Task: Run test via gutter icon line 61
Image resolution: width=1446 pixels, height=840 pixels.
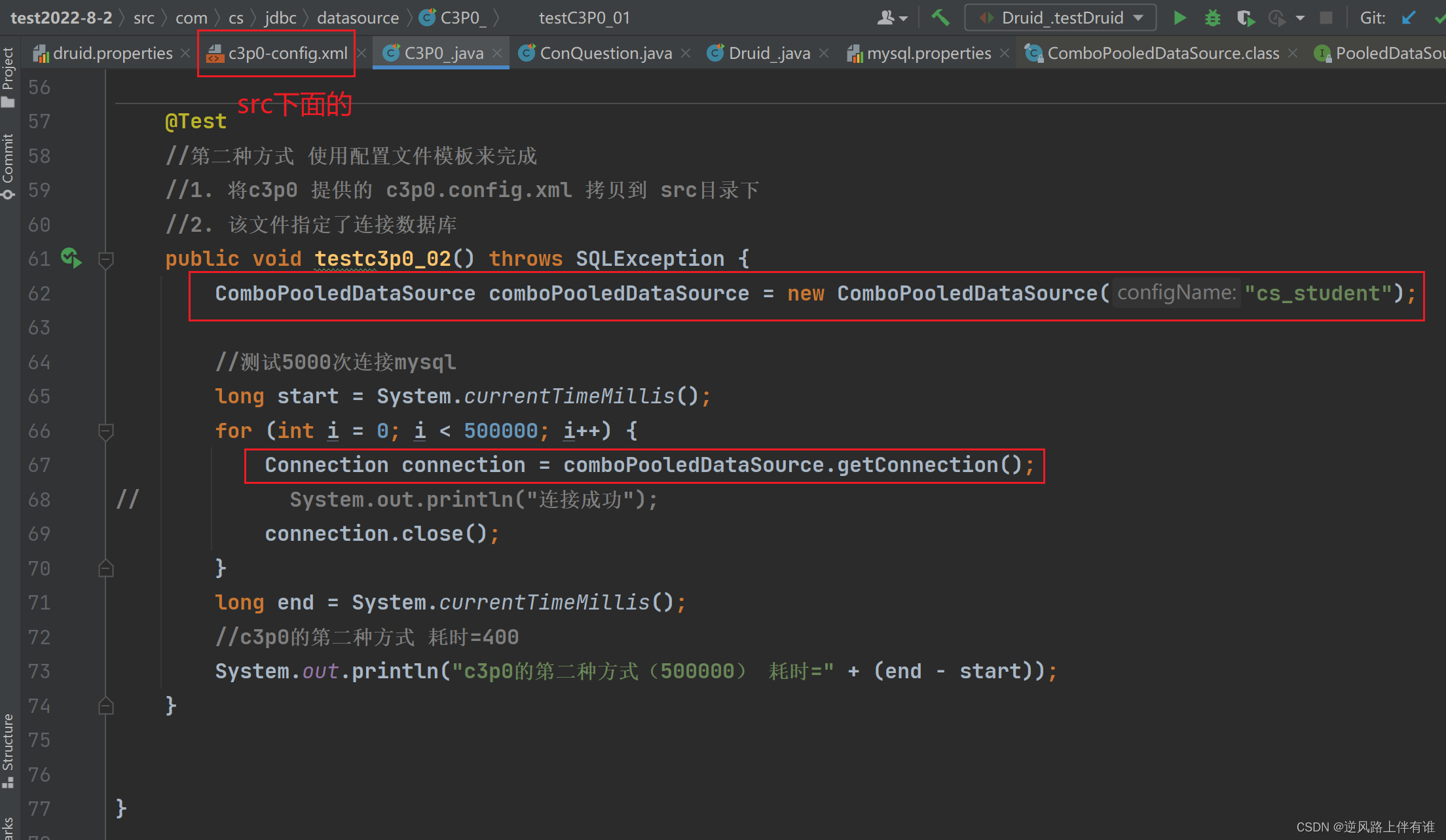Action: [71, 258]
